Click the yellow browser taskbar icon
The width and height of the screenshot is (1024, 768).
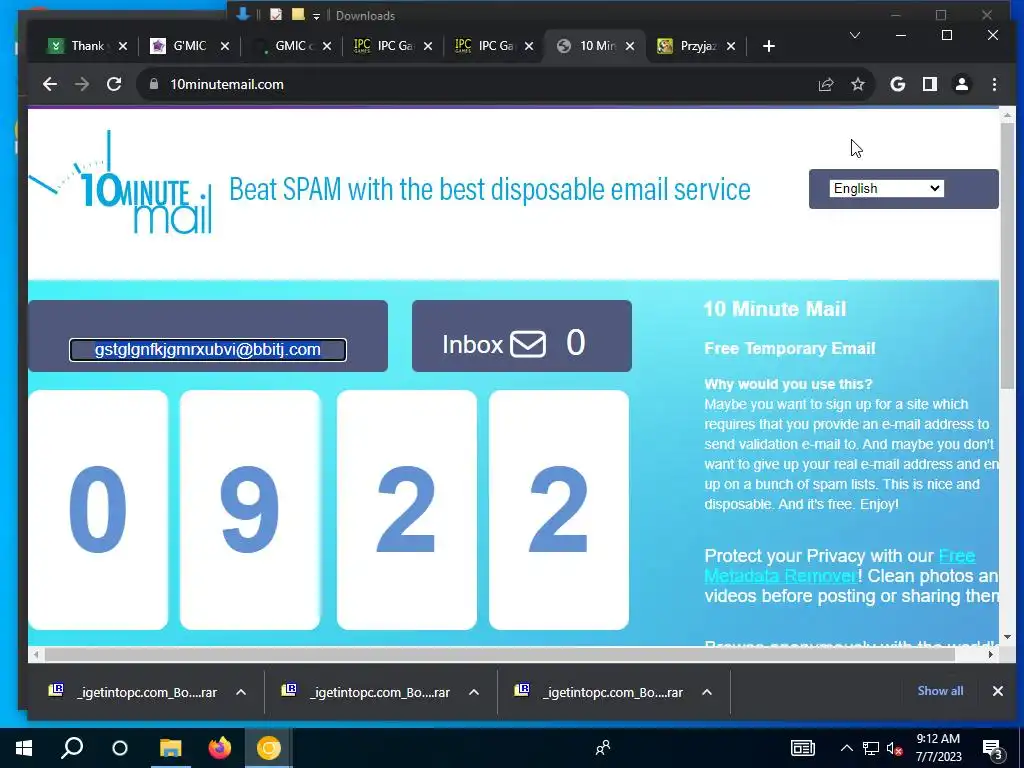268,748
